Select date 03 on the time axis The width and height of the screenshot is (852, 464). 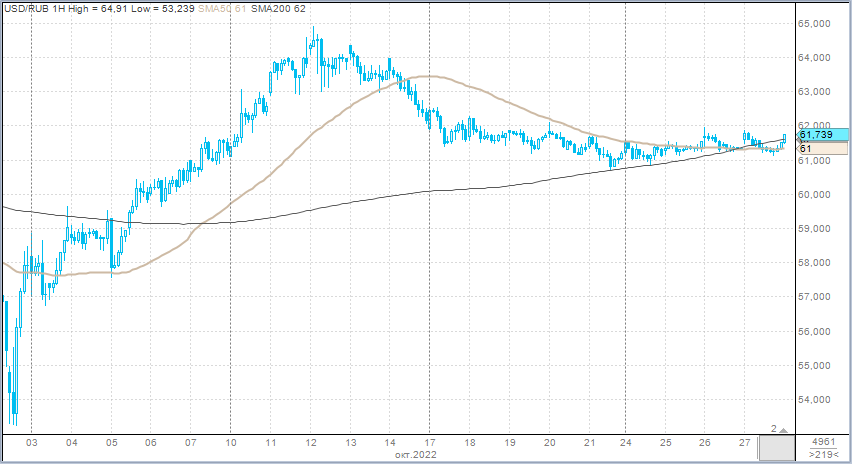tap(32, 442)
